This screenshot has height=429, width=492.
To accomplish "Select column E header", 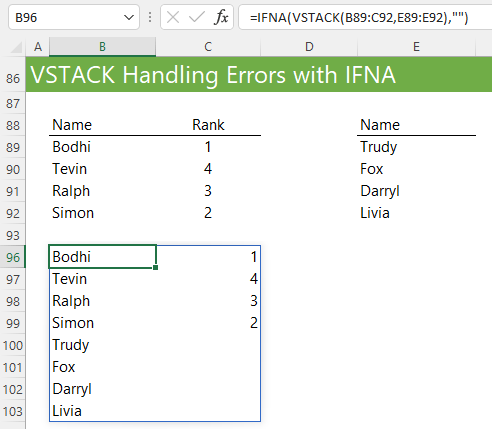I will 416,47.
